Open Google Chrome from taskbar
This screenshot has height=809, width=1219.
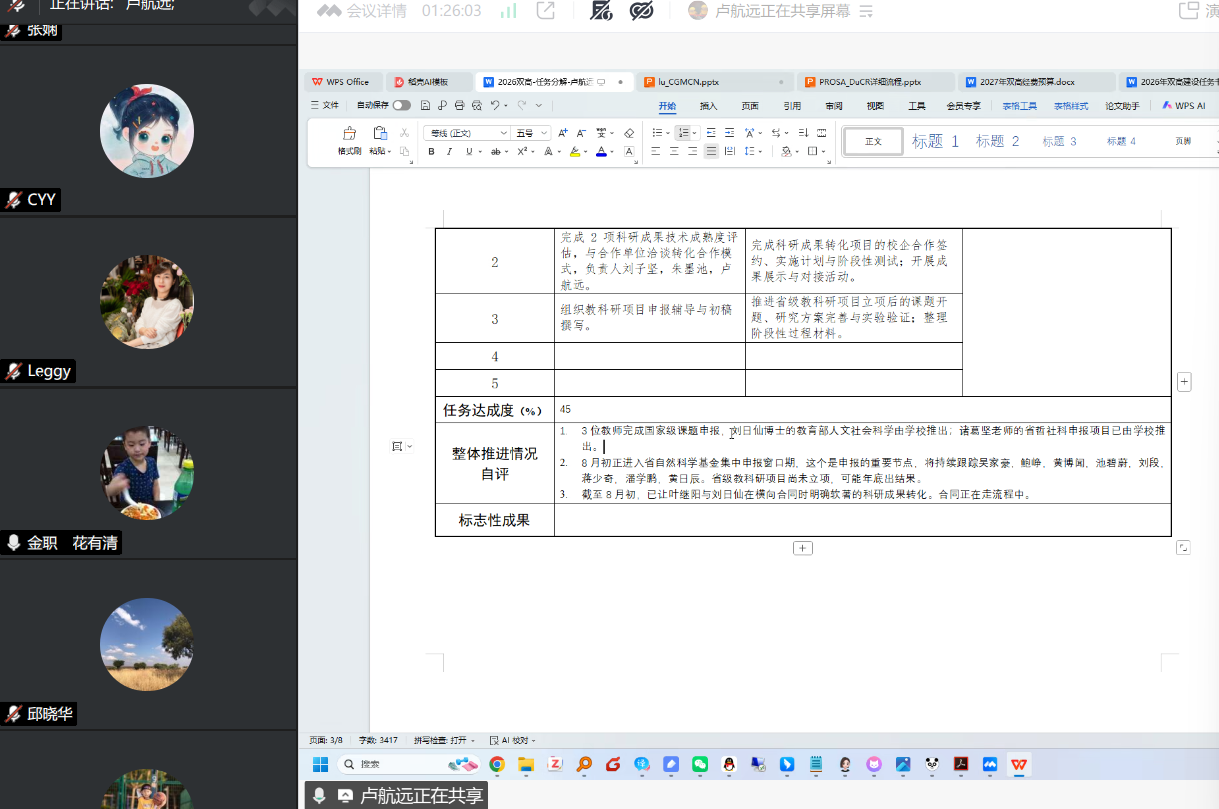497,764
